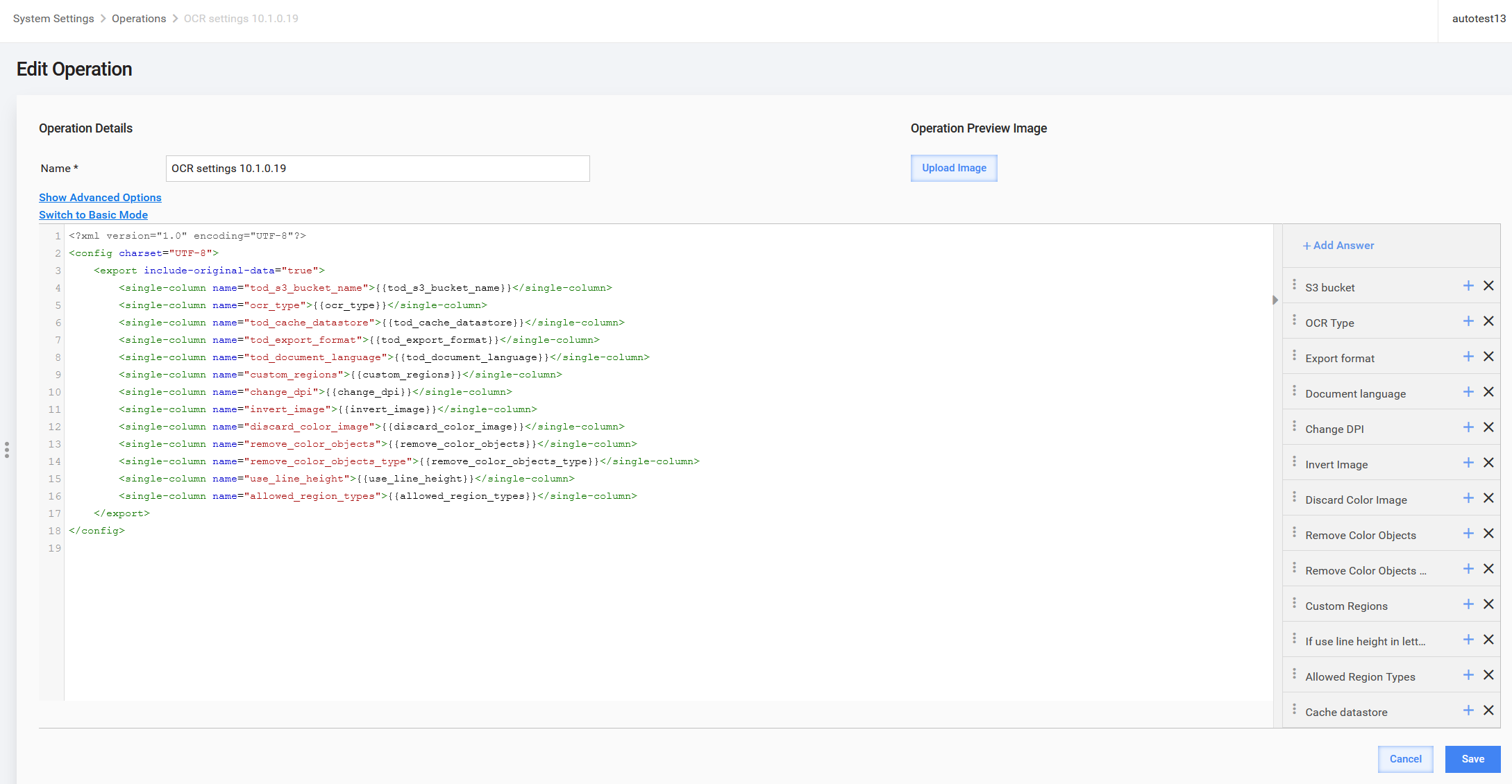
Task: Insert the Custom Regions answer via its plus icon
Action: [x=1468, y=604]
